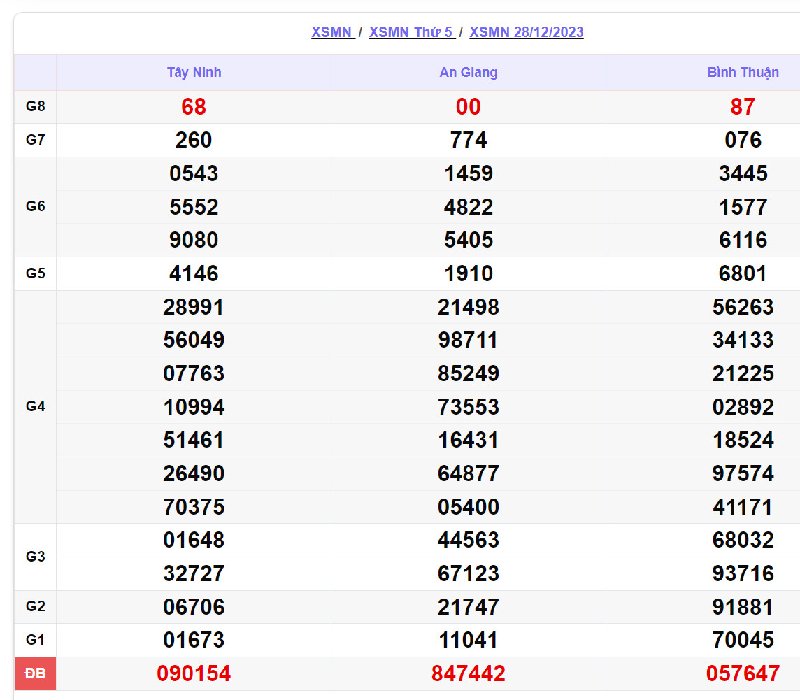Screen dimensions: 800x700
Task: Click the Bình Thuận province header
Action: 742,73
